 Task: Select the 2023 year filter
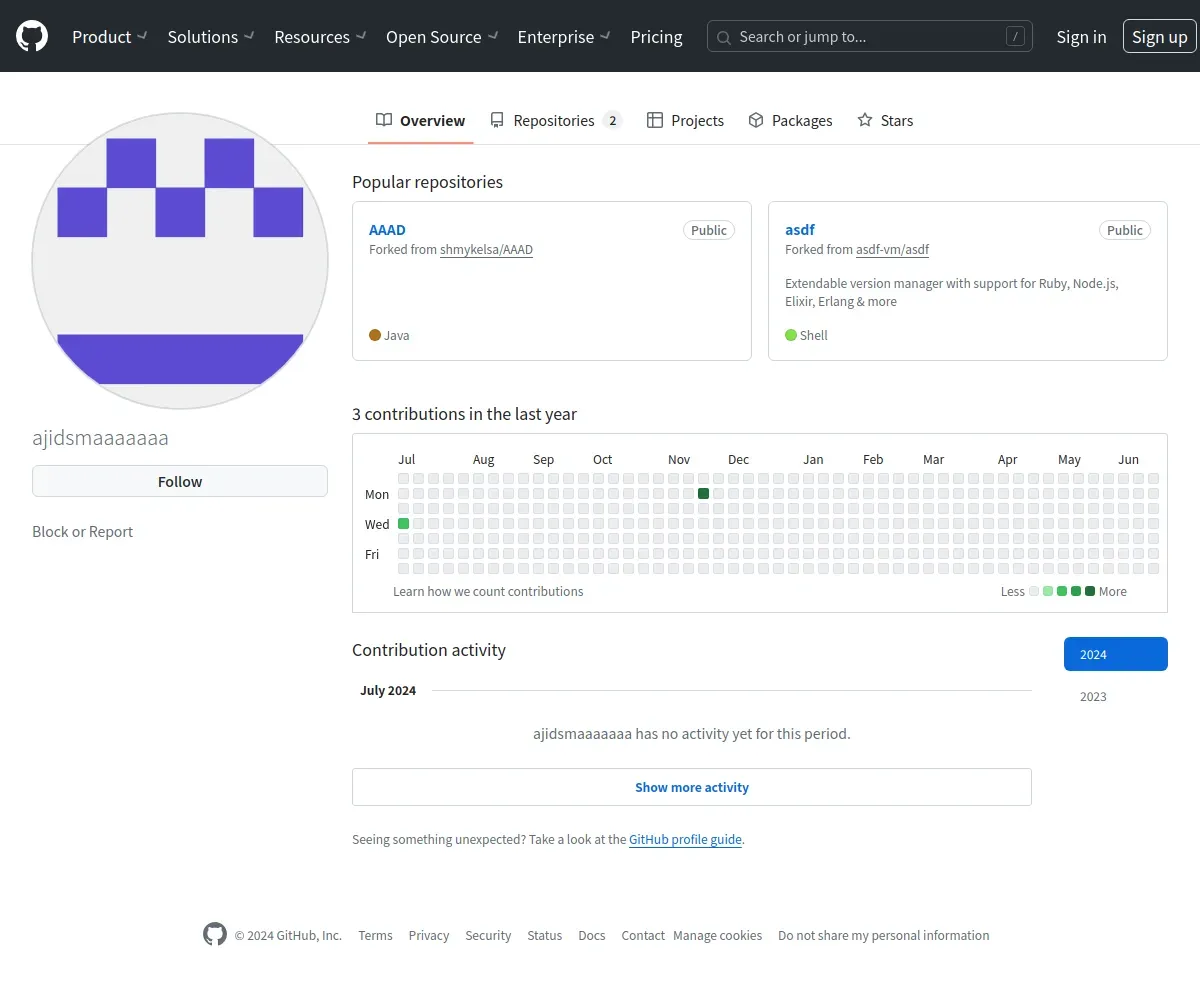[x=1093, y=697]
